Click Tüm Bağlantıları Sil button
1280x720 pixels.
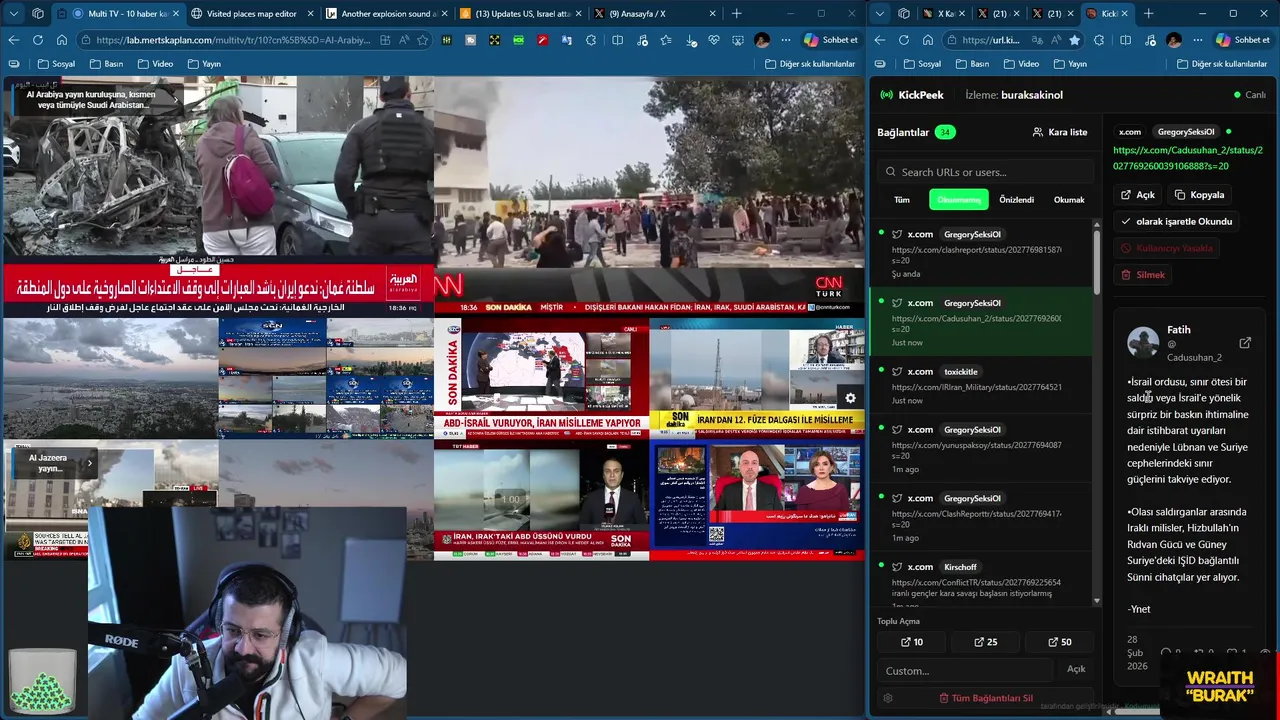click(x=986, y=698)
